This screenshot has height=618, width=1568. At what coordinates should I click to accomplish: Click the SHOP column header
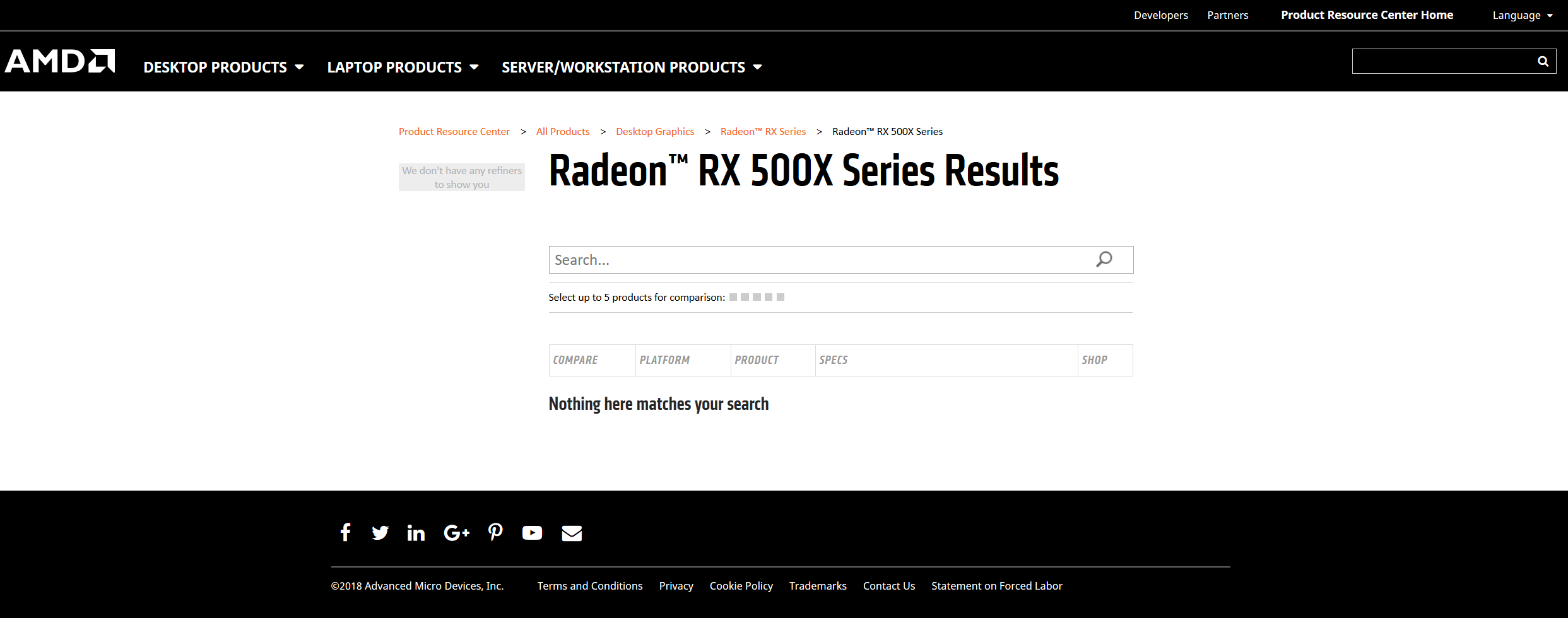click(1105, 360)
